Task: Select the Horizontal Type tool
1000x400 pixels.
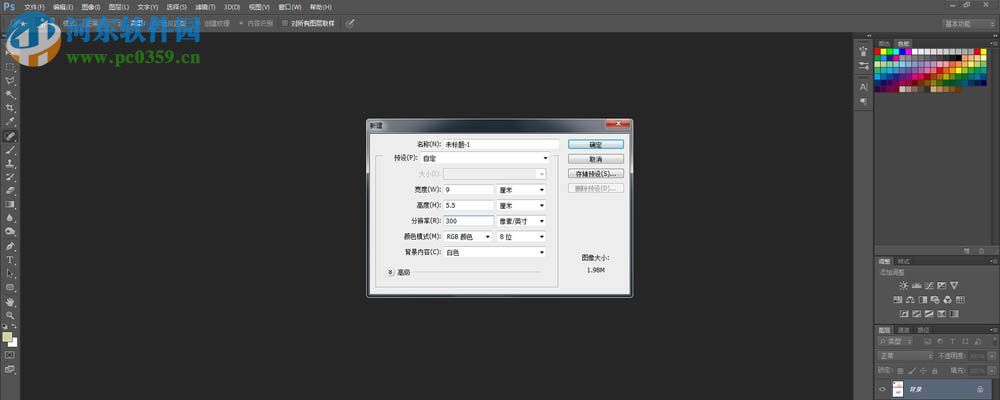Action: pyautogui.click(x=10, y=260)
